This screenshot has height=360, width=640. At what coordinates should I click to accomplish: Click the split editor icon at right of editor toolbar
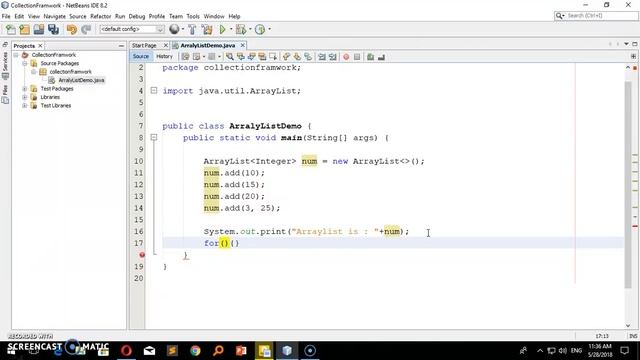pos(633,56)
